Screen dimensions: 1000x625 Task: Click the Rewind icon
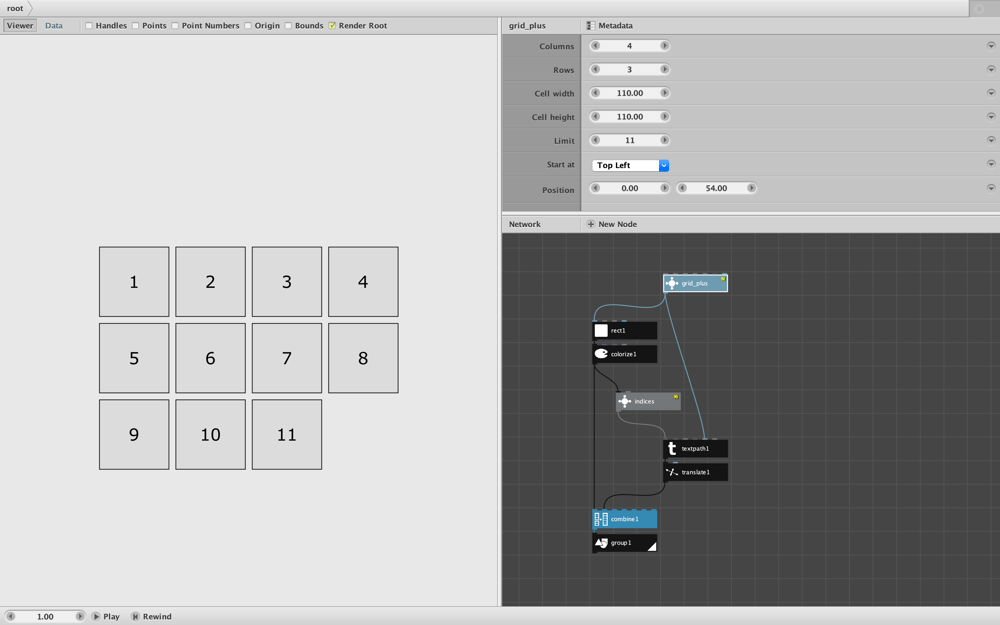point(135,616)
